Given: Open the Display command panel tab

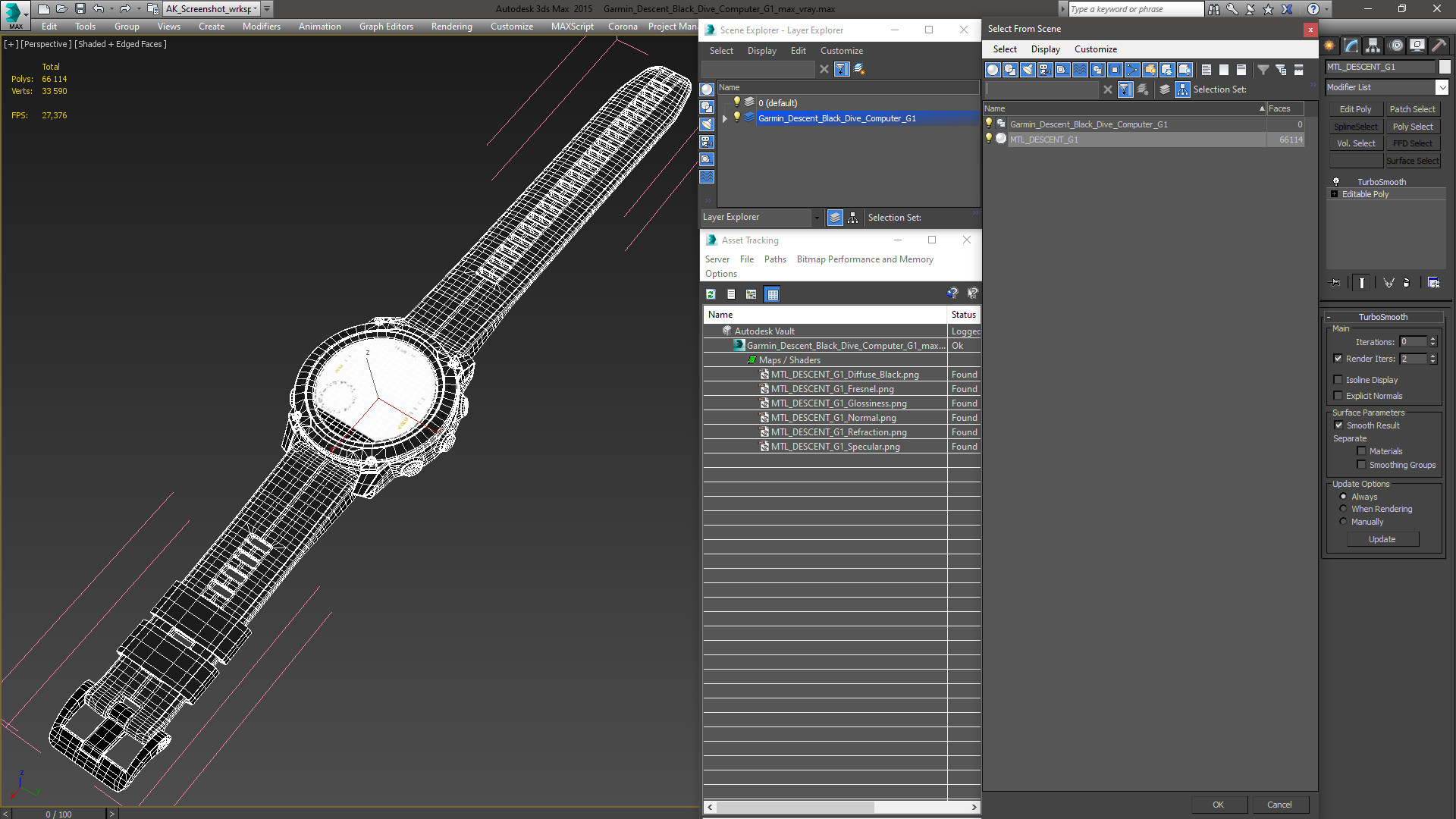Looking at the screenshot, I should click(1417, 45).
